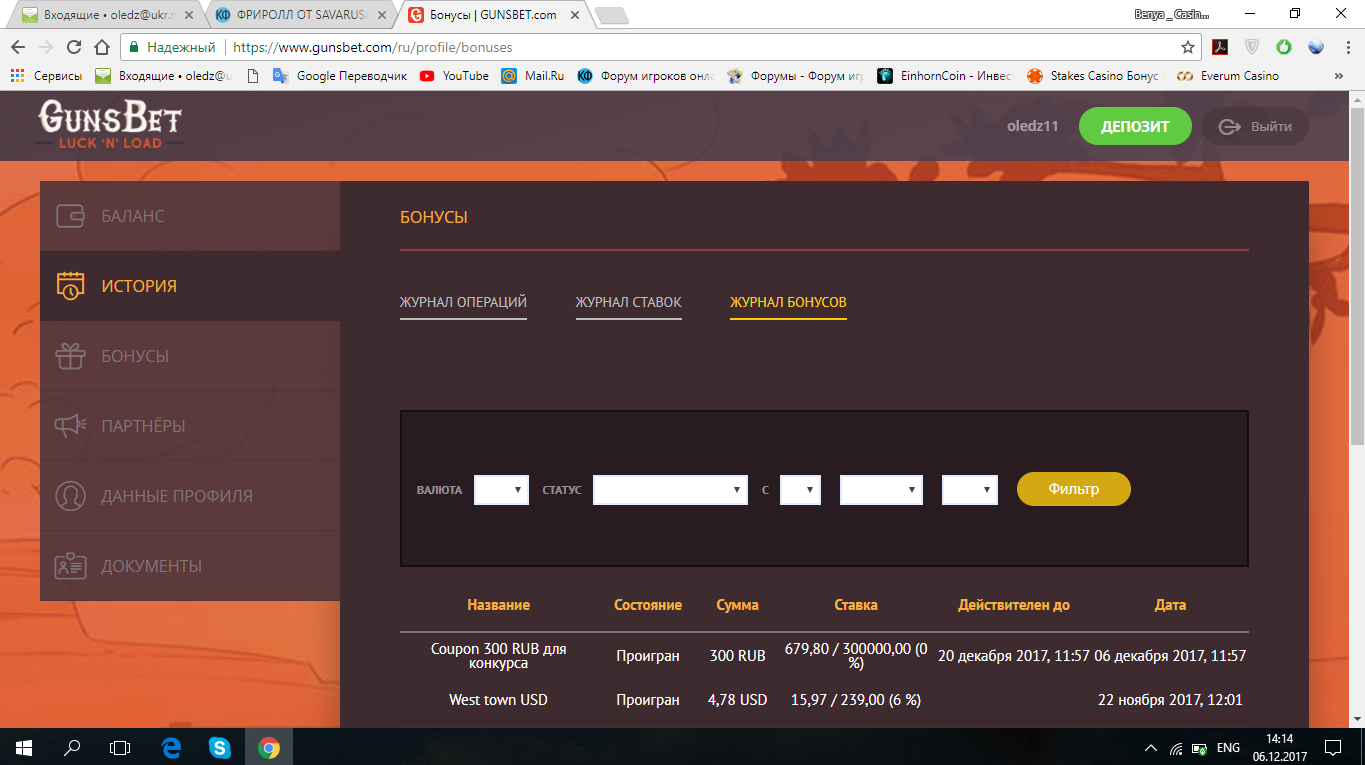The width and height of the screenshot is (1365, 765).
Task: Open the Windows Start menu
Action: point(23,747)
